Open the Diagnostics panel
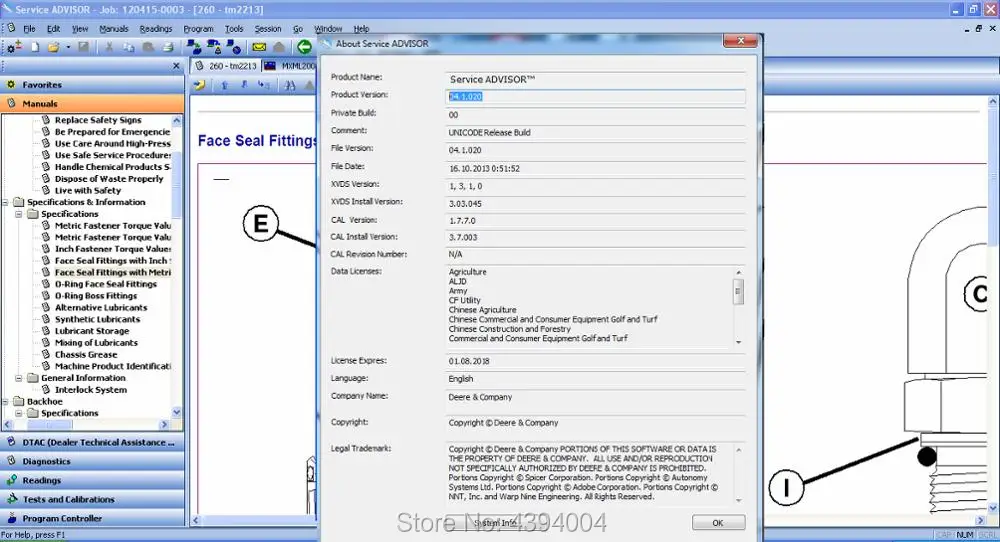 (x=92, y=461)
